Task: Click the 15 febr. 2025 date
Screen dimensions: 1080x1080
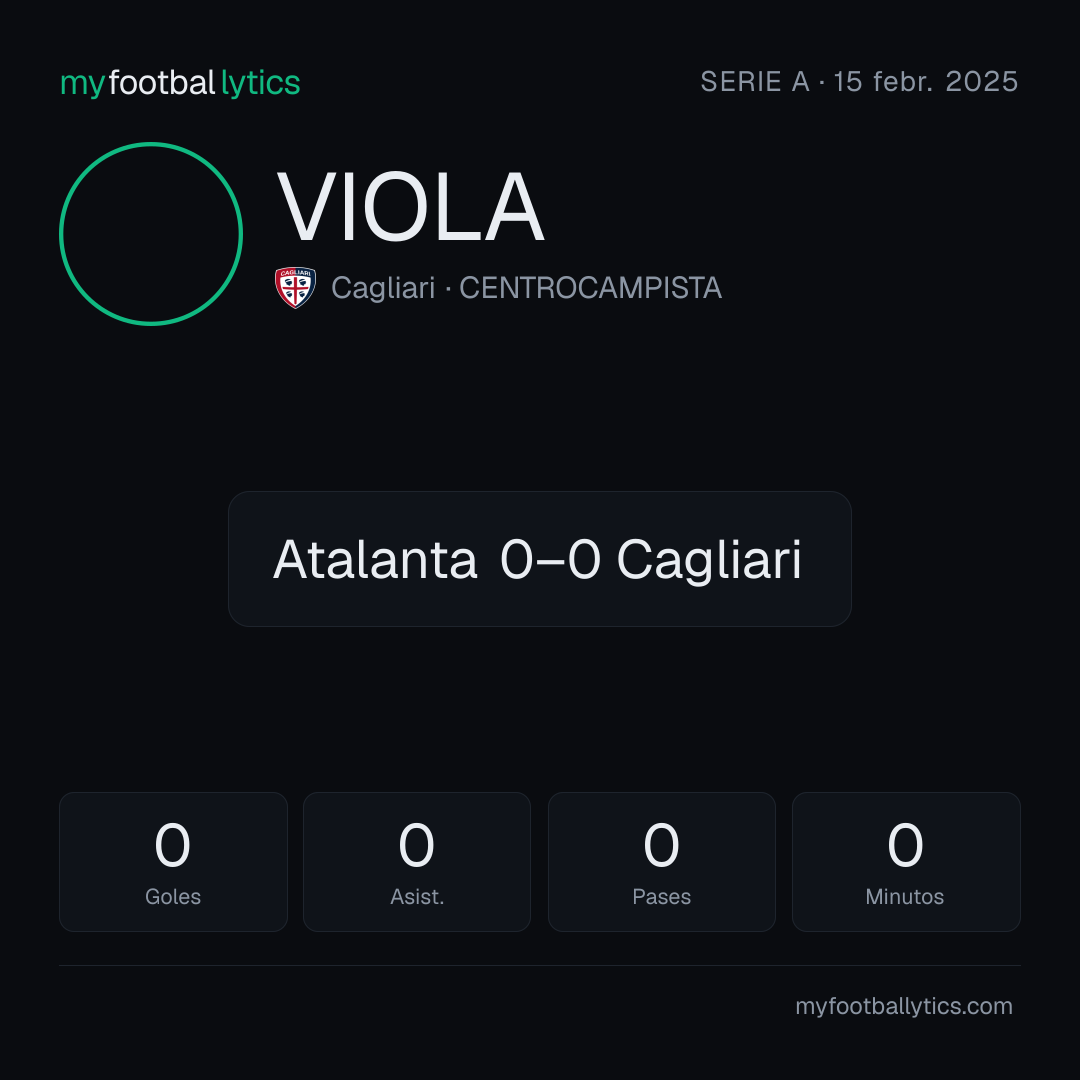Action: tap(926, 82)
